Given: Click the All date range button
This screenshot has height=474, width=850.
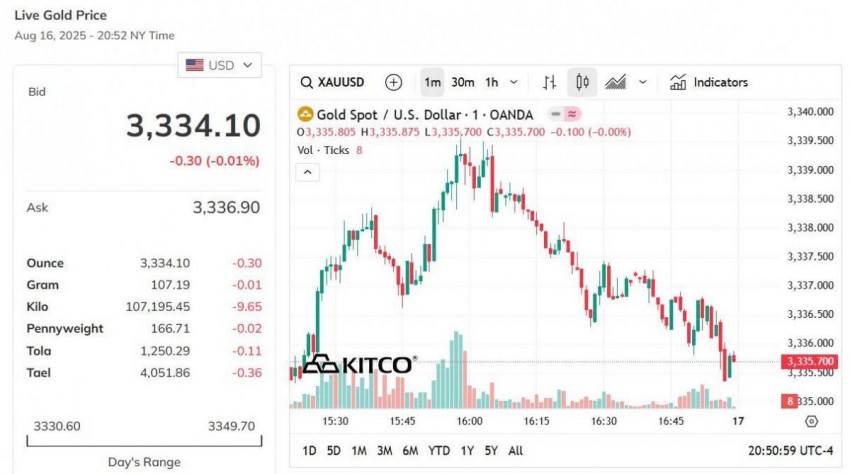Looking at the screenshot, I should [x=515, y=451].
